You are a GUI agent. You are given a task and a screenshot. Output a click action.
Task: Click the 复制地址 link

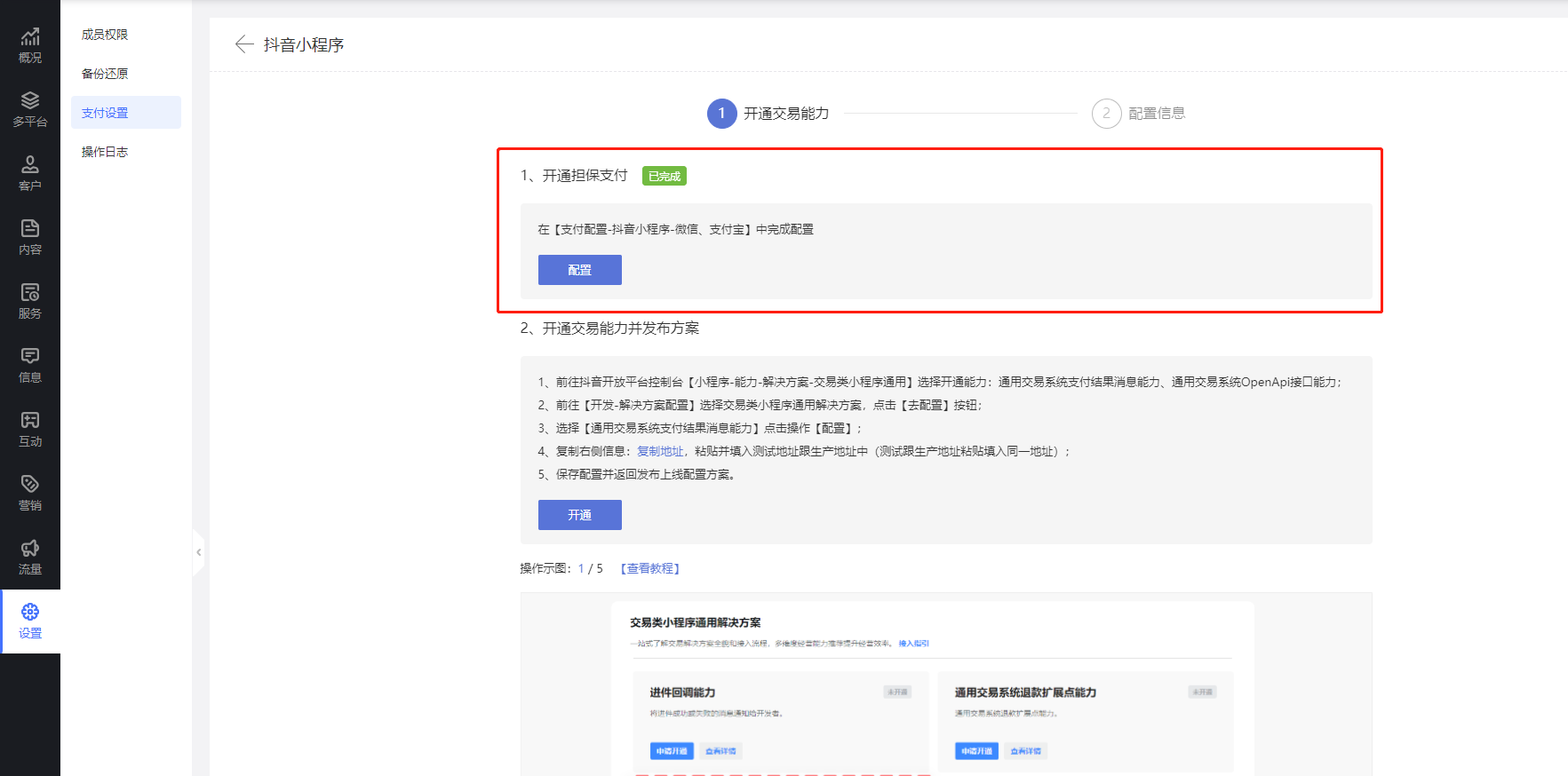click(660, 451)
